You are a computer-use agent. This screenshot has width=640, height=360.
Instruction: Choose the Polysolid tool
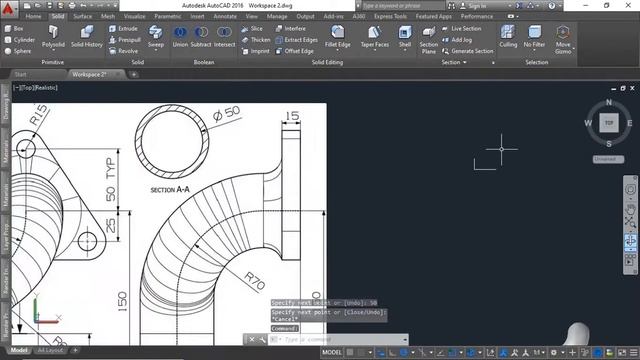pos(53,36)
